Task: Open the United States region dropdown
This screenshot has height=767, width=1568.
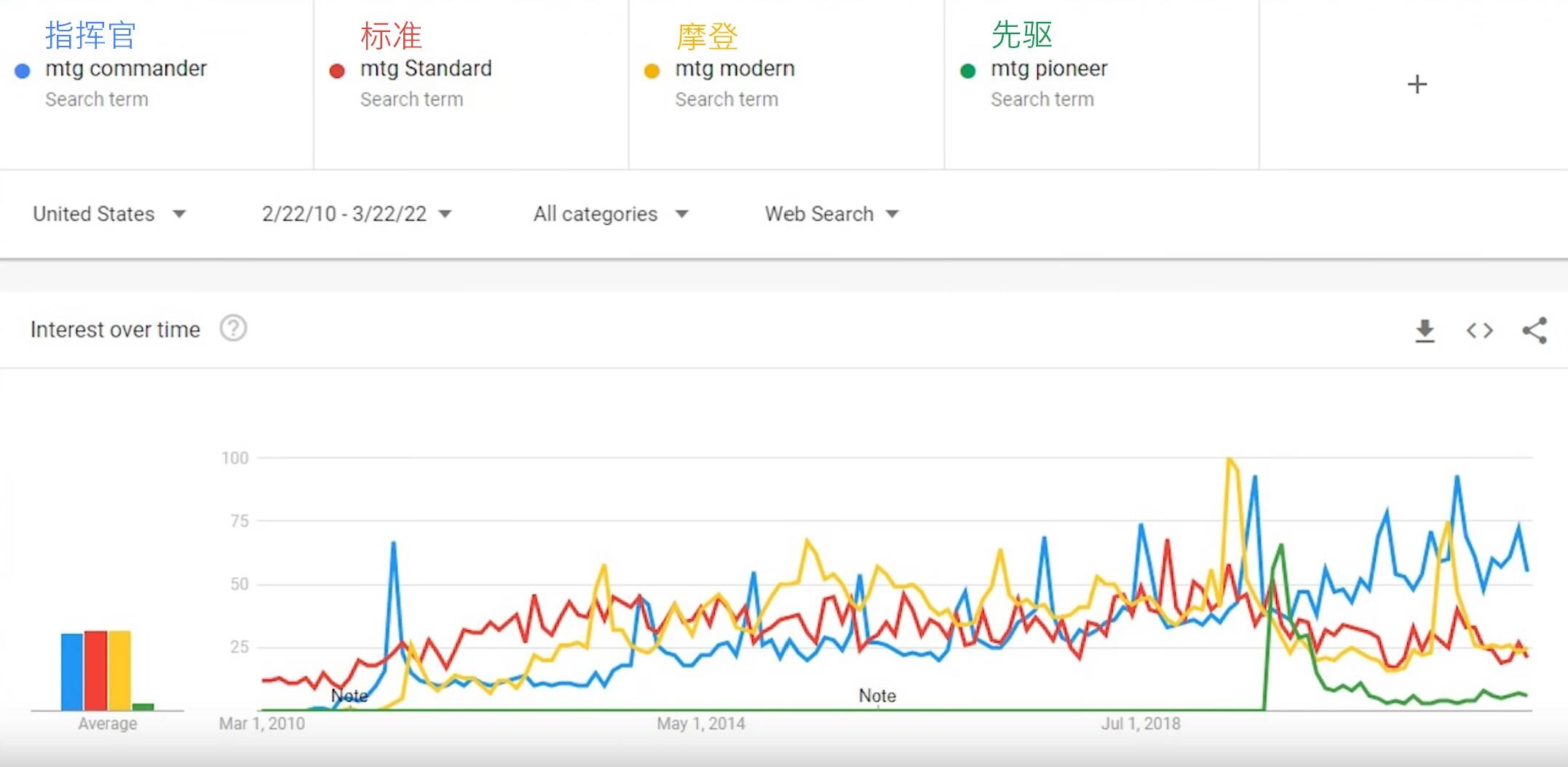Action: tap(109, 214)
